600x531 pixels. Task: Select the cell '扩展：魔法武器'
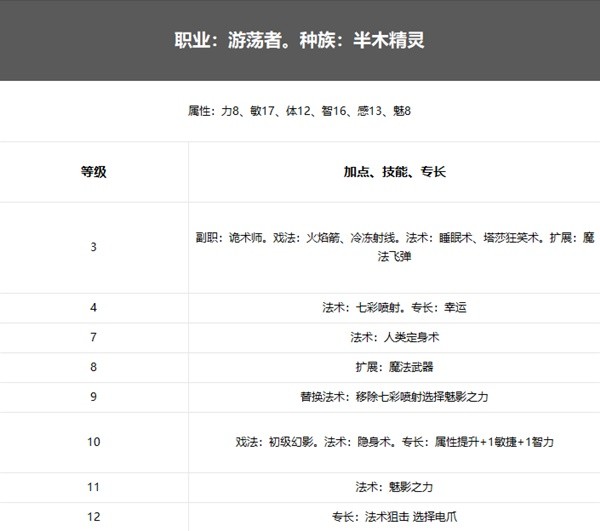(395, 367)
